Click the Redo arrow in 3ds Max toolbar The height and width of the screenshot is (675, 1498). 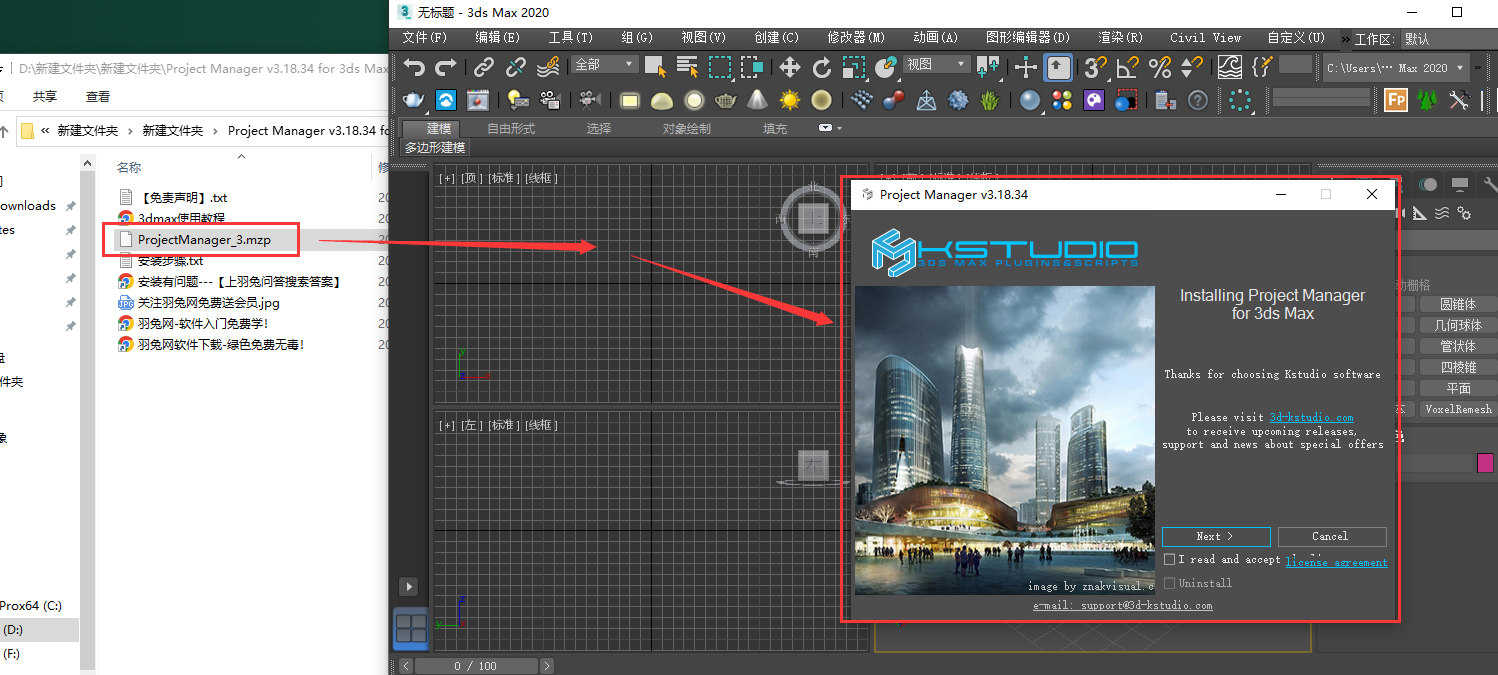(446, 67)
